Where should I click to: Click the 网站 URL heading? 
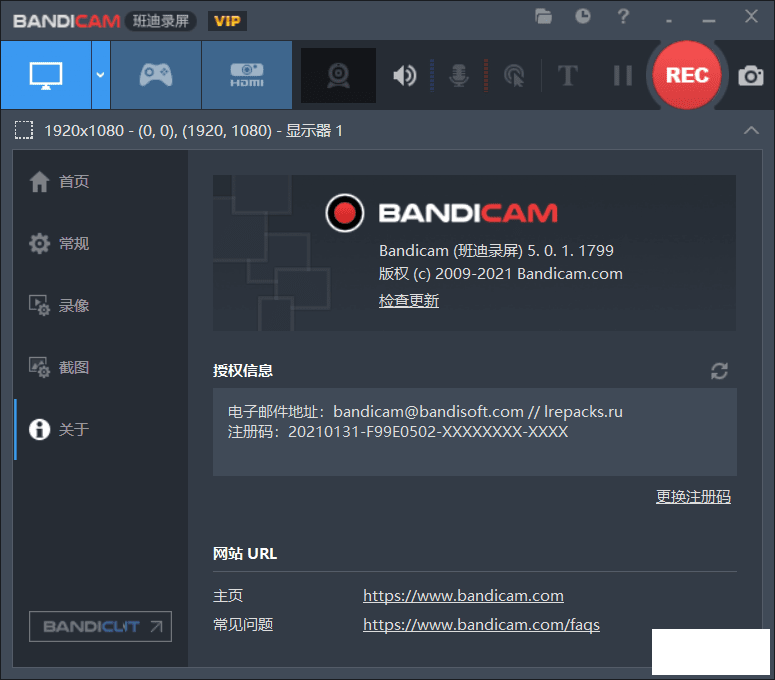[x=245, y=553]
